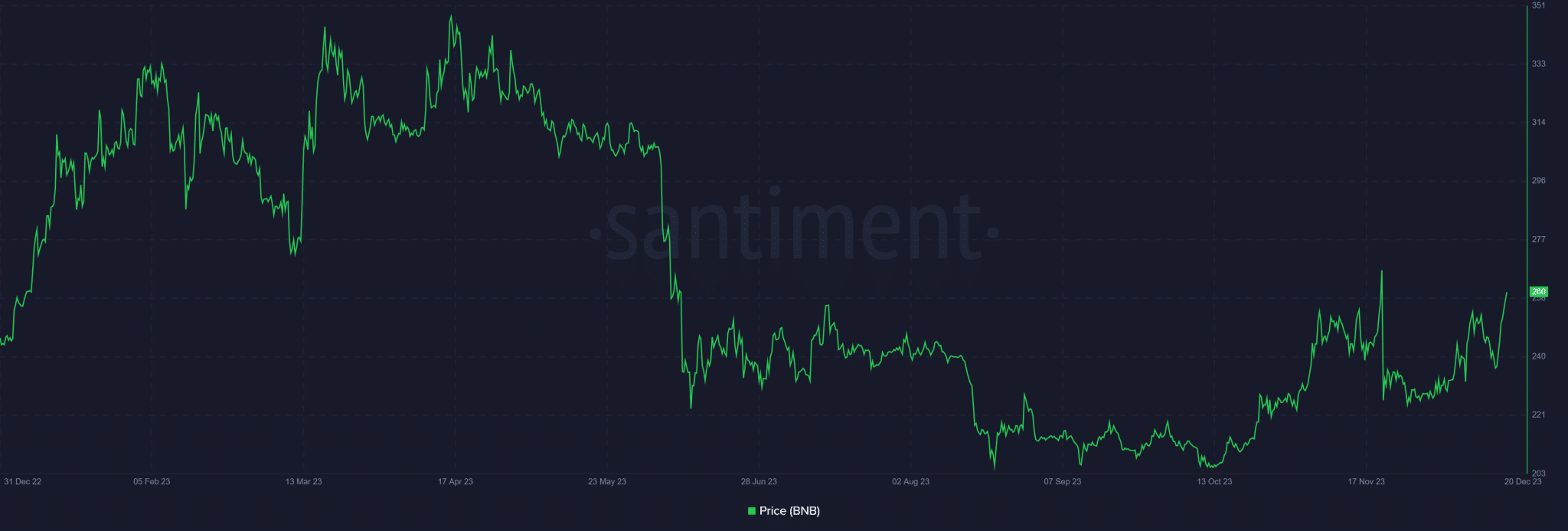
Task: Click the 221 price axis value
Action: click(1538, 415)
